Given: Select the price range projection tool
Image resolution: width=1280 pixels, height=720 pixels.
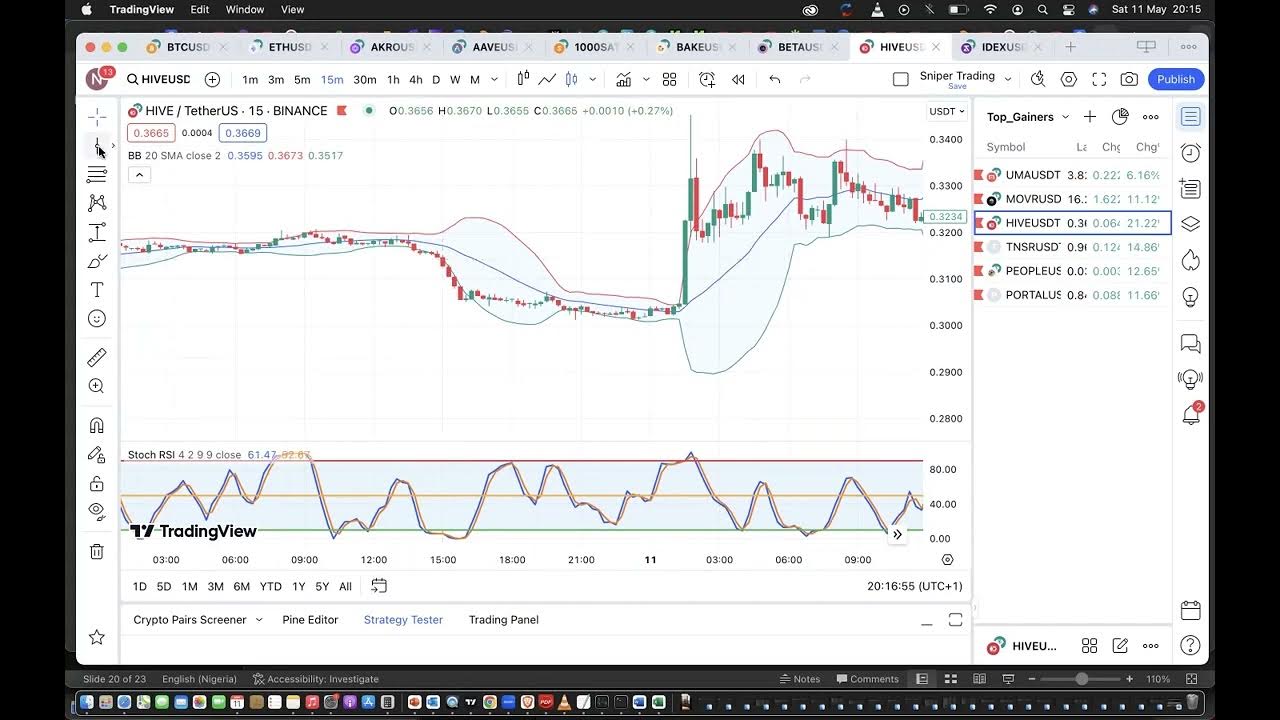Looking at the screenshot, I should [x=97, y=232].
